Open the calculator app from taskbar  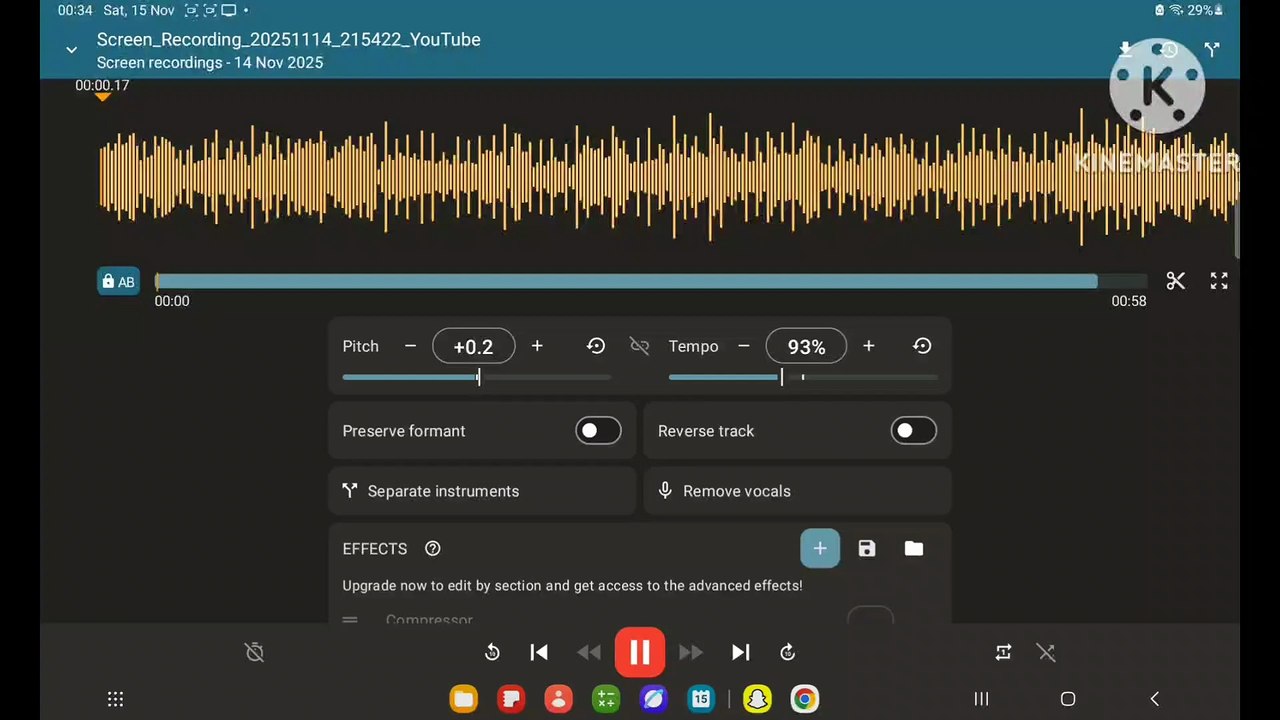coord(606,699)
